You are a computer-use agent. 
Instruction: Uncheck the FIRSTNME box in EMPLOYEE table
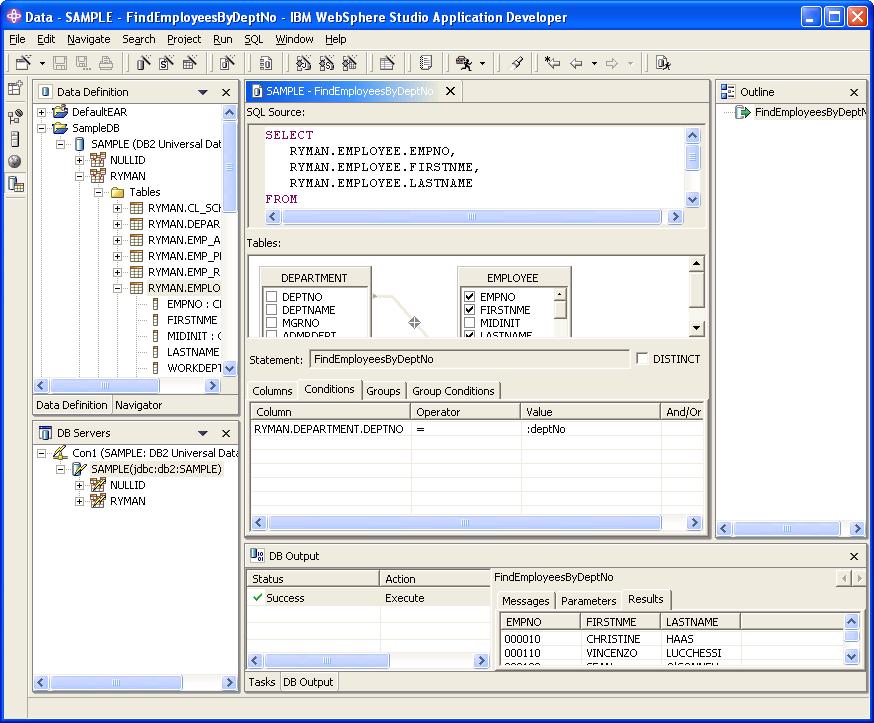click(469, 309)
